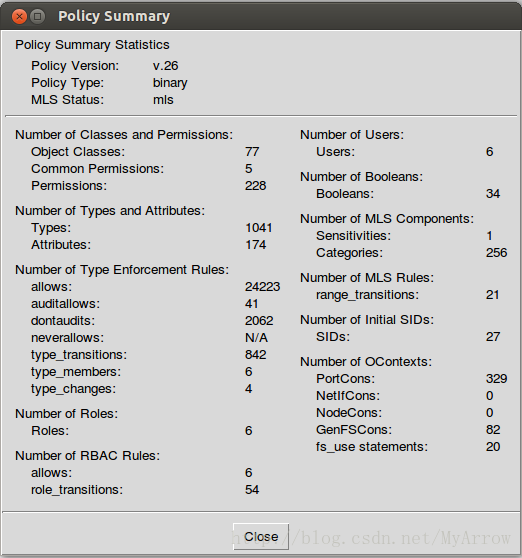
Task: Select the type_transitions count 842
Action: pos(255,354)
